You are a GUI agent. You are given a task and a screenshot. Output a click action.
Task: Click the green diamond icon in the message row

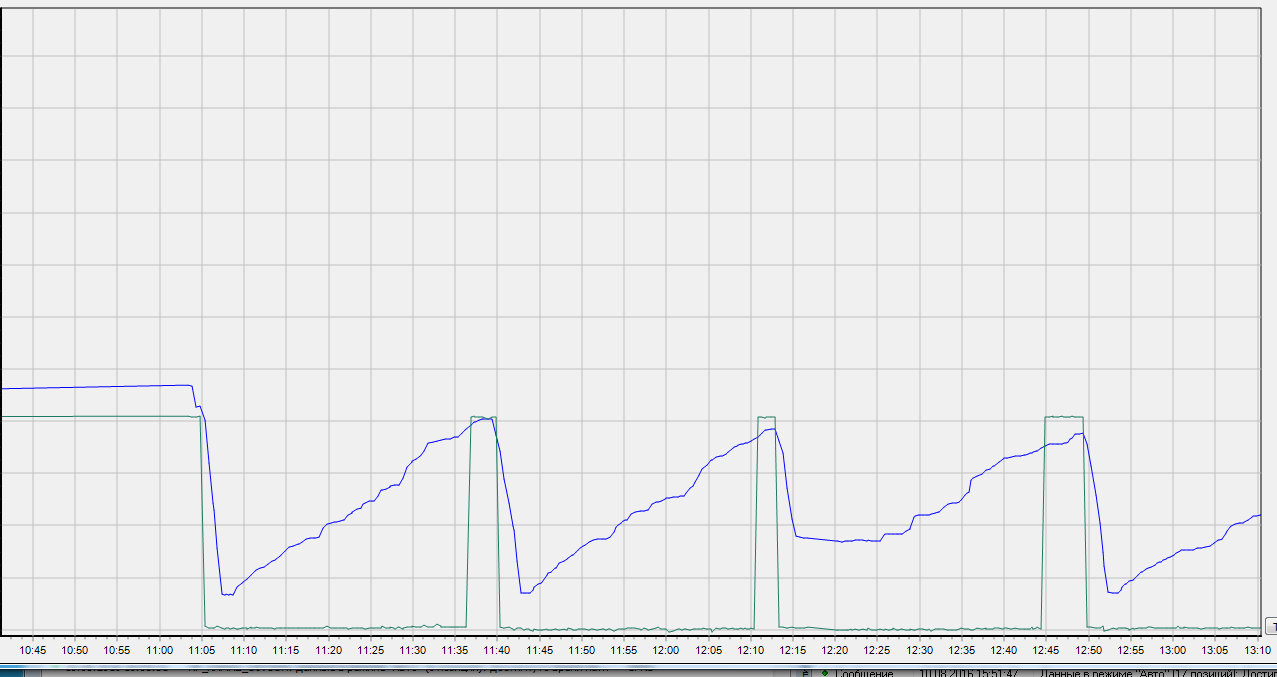[x=823, y=673]
